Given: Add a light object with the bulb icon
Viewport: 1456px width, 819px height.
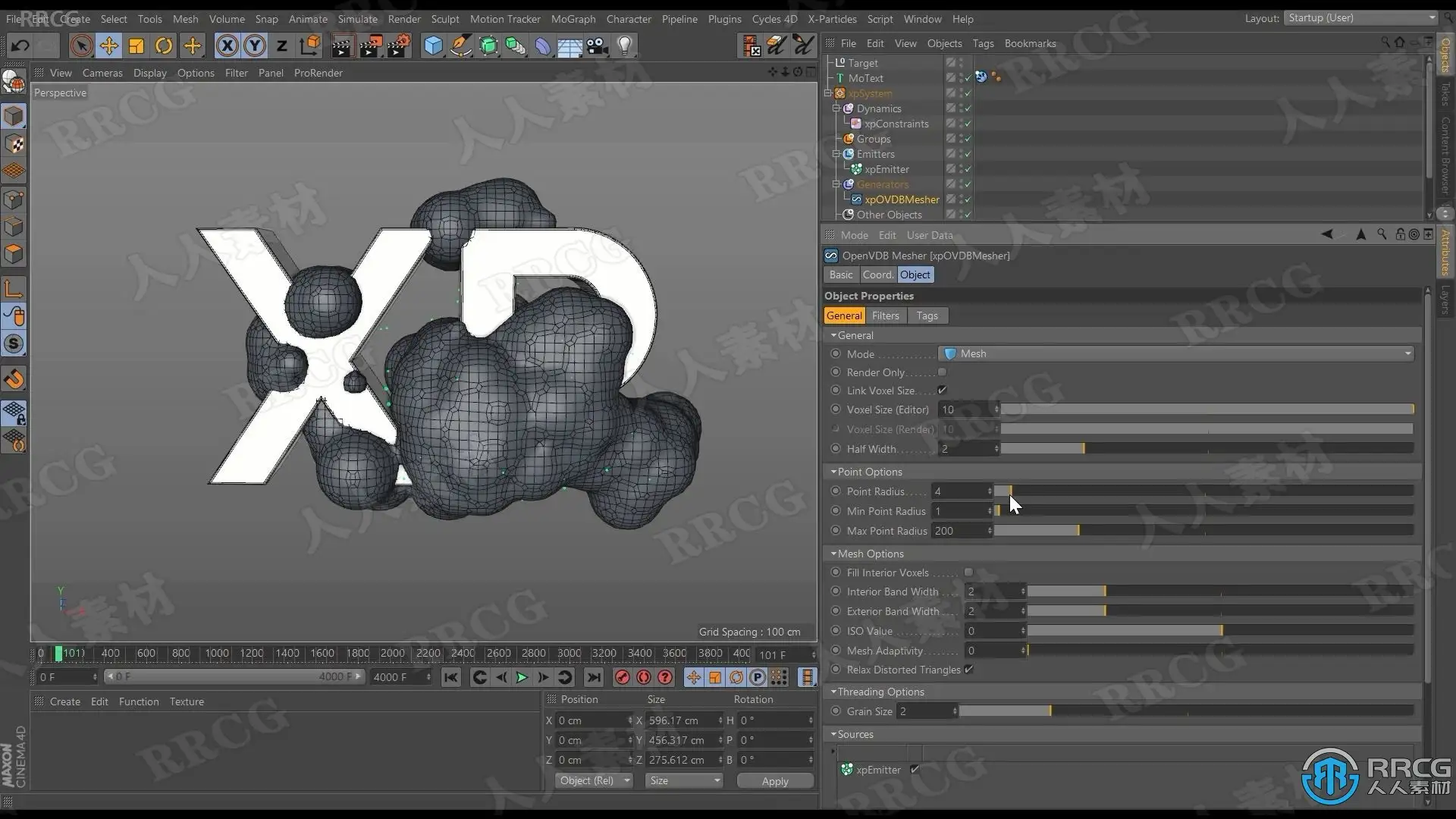Looking at the screenshot, I should click(x=624, y=45).
